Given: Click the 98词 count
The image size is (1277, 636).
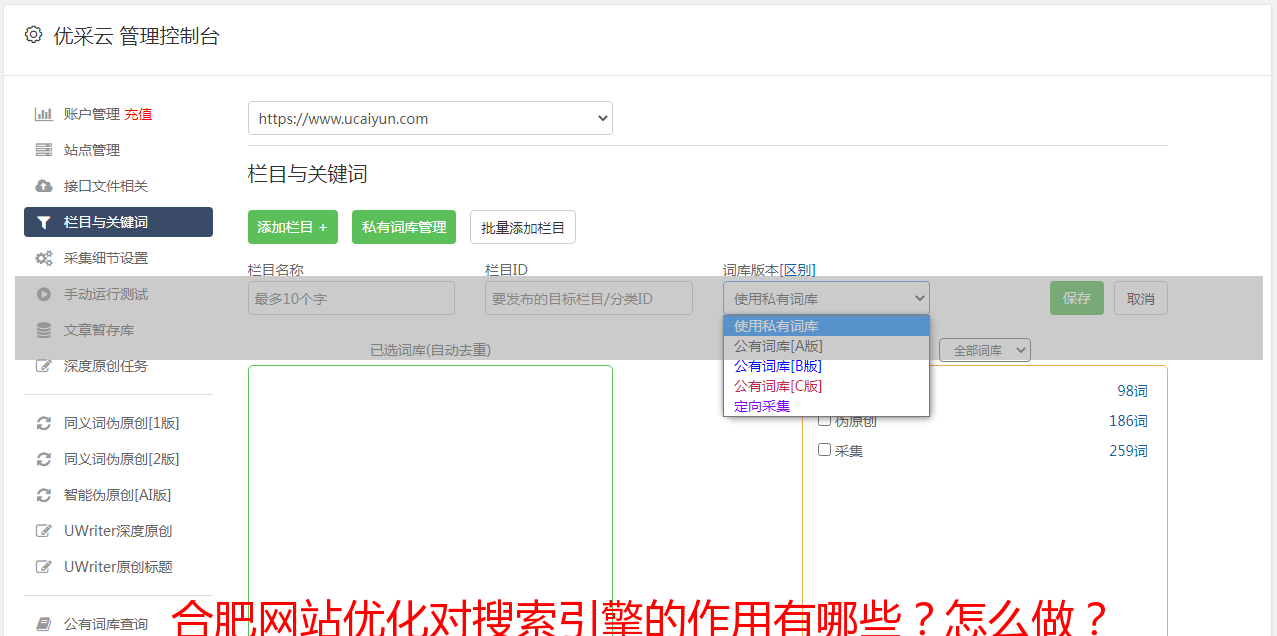Looking at the screenshot, I should (x=1132, y=391).
